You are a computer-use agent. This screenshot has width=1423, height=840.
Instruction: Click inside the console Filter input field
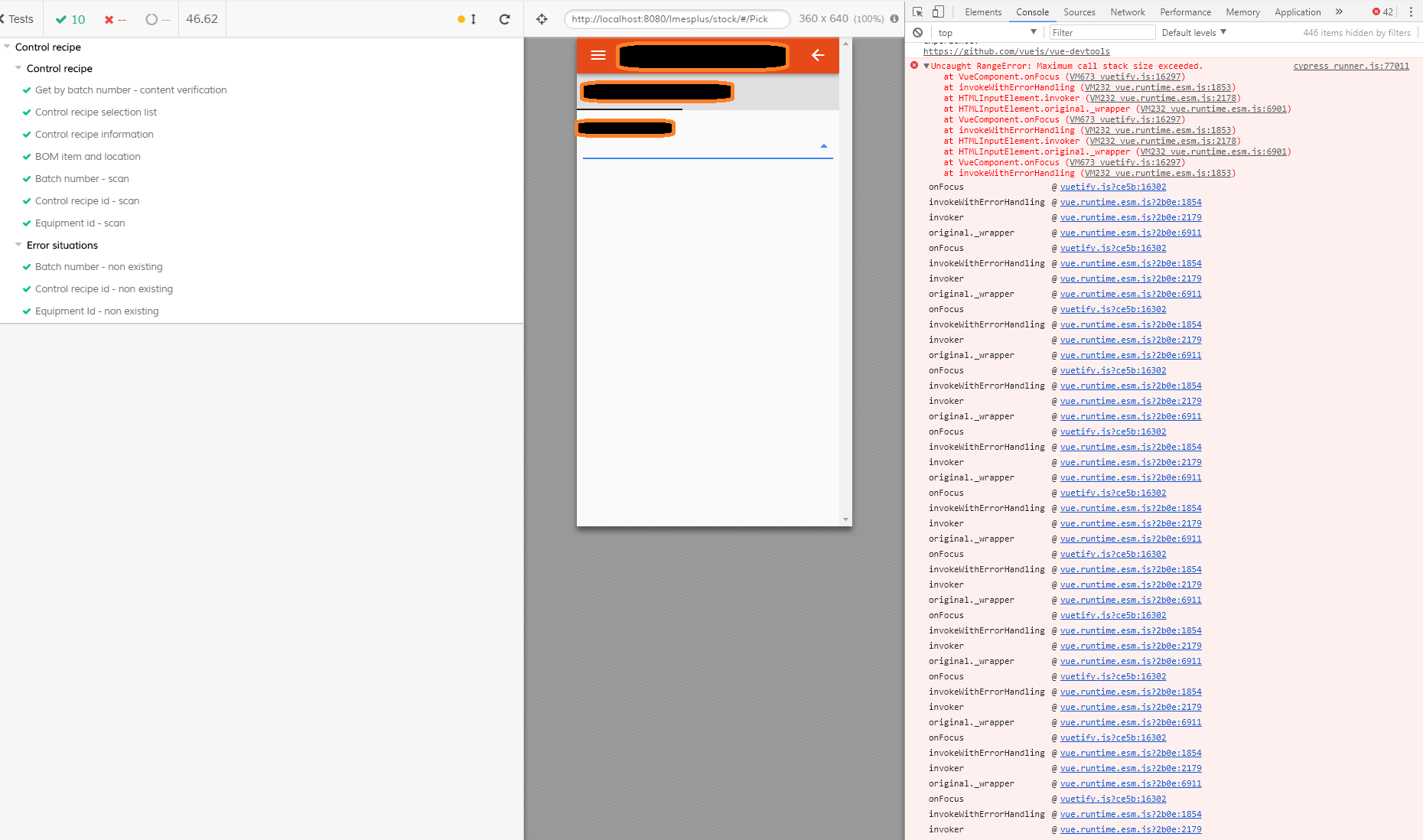tap(1102, 32)
